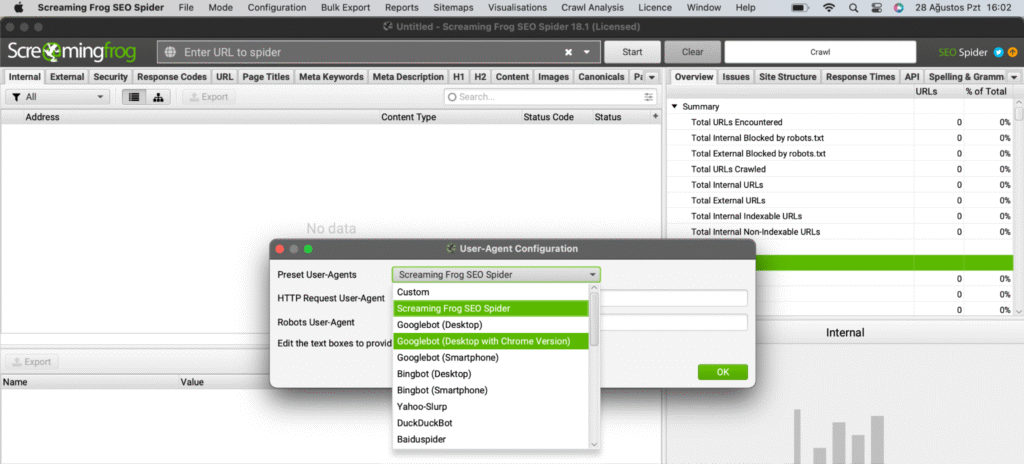Open the Preset User-Agents dropdown
The height and width of the screenshot is (464, 1024).
tap(496, 274)
